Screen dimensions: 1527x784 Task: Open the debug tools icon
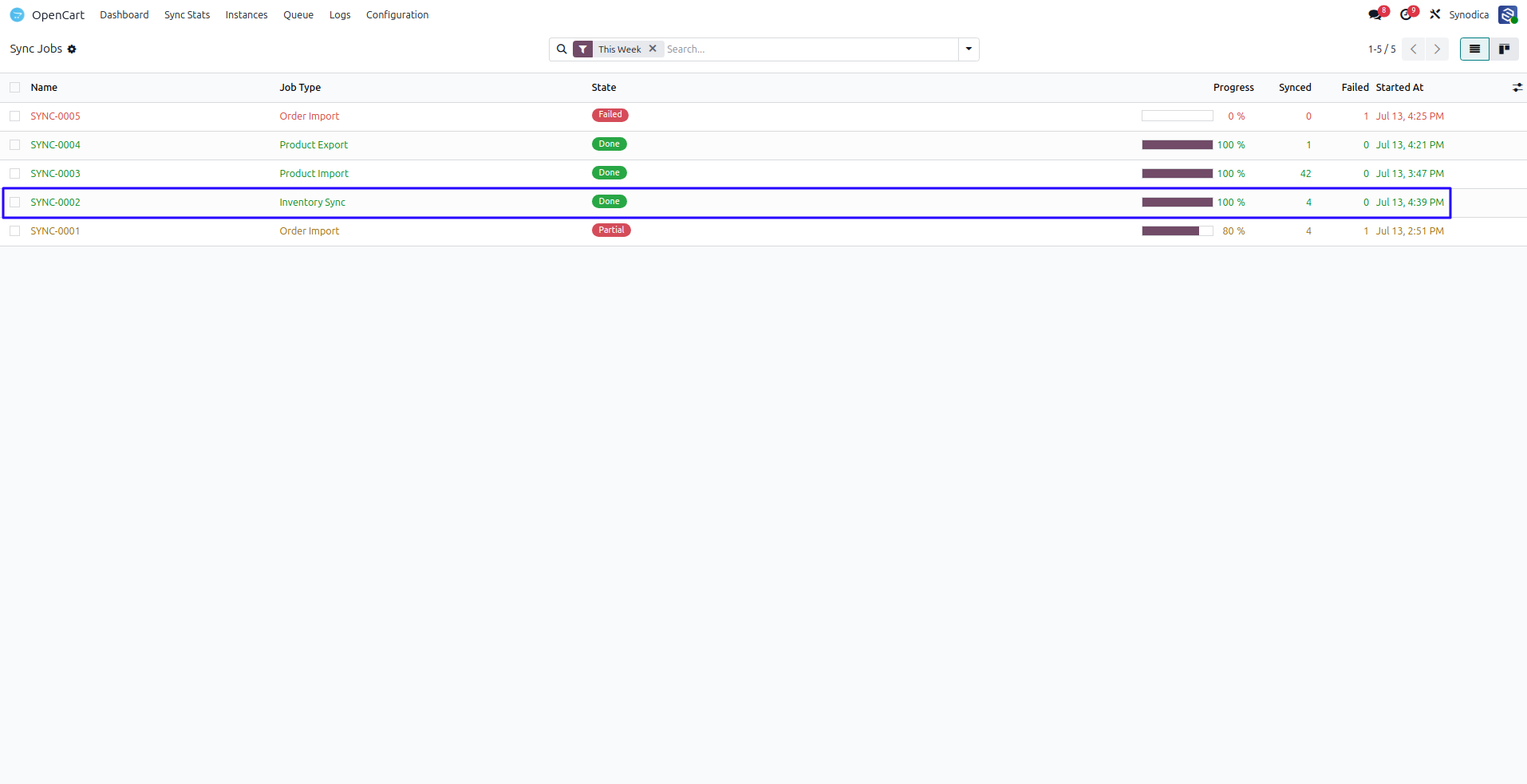click(1435, 14)
